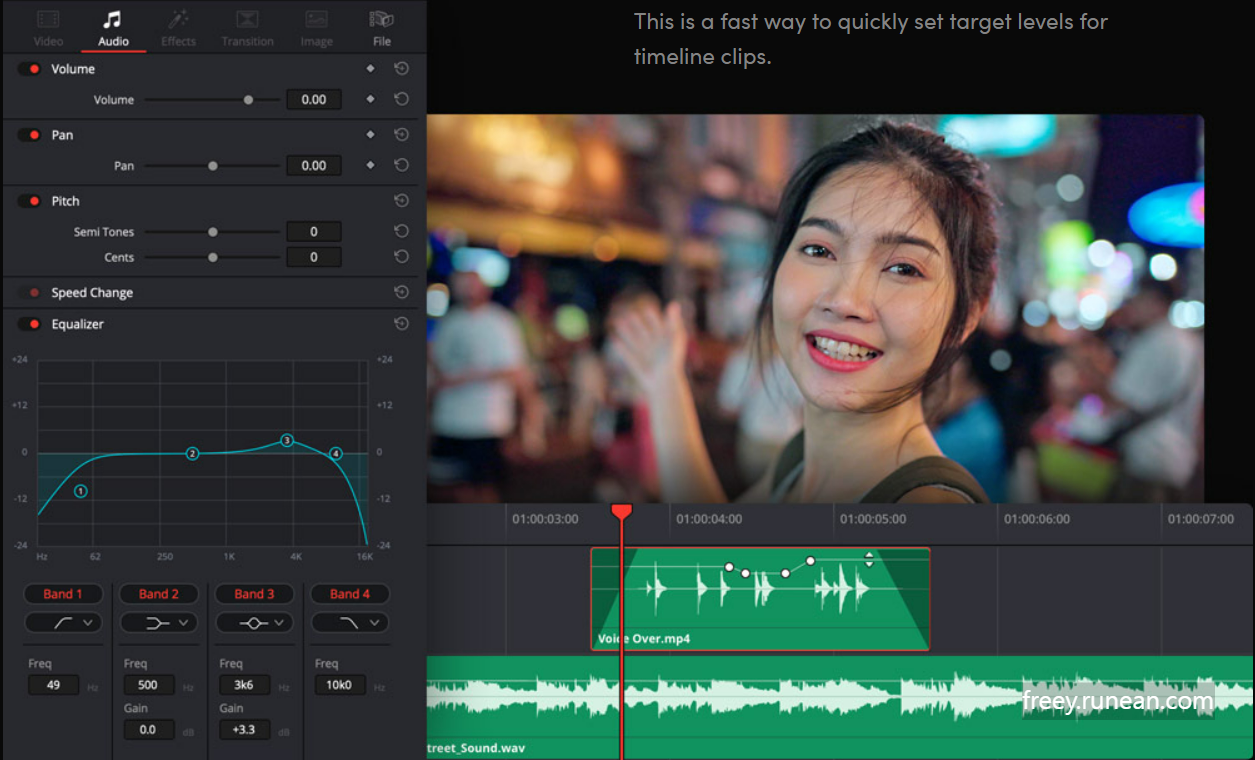Select the Band 3 button
1255x760 pixels.
pos(254,593)
